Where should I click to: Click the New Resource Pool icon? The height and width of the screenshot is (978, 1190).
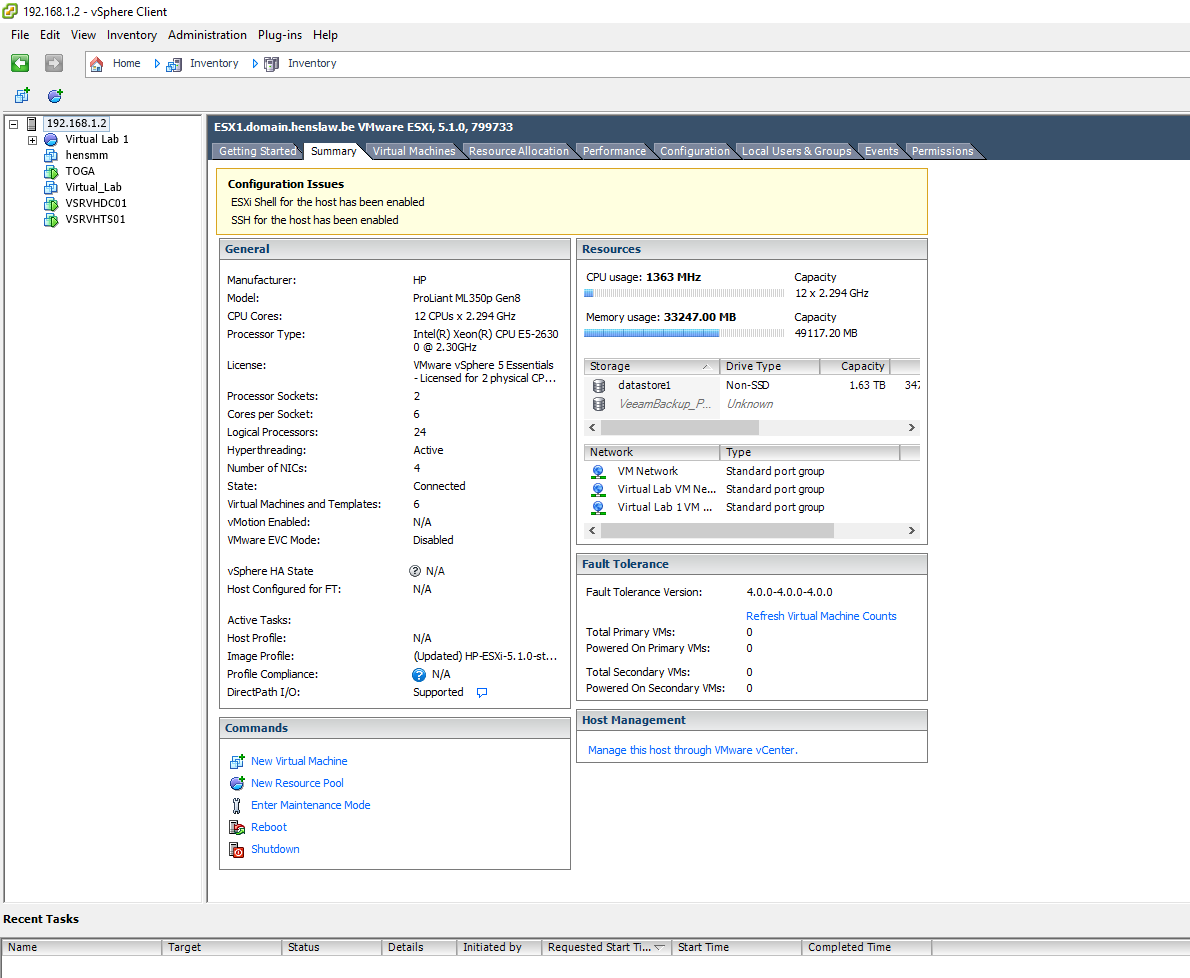(x=237, y=783)
